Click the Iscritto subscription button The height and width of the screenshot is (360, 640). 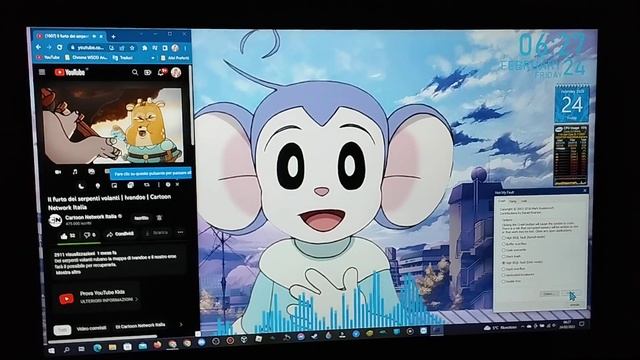(x=141, y=218)
